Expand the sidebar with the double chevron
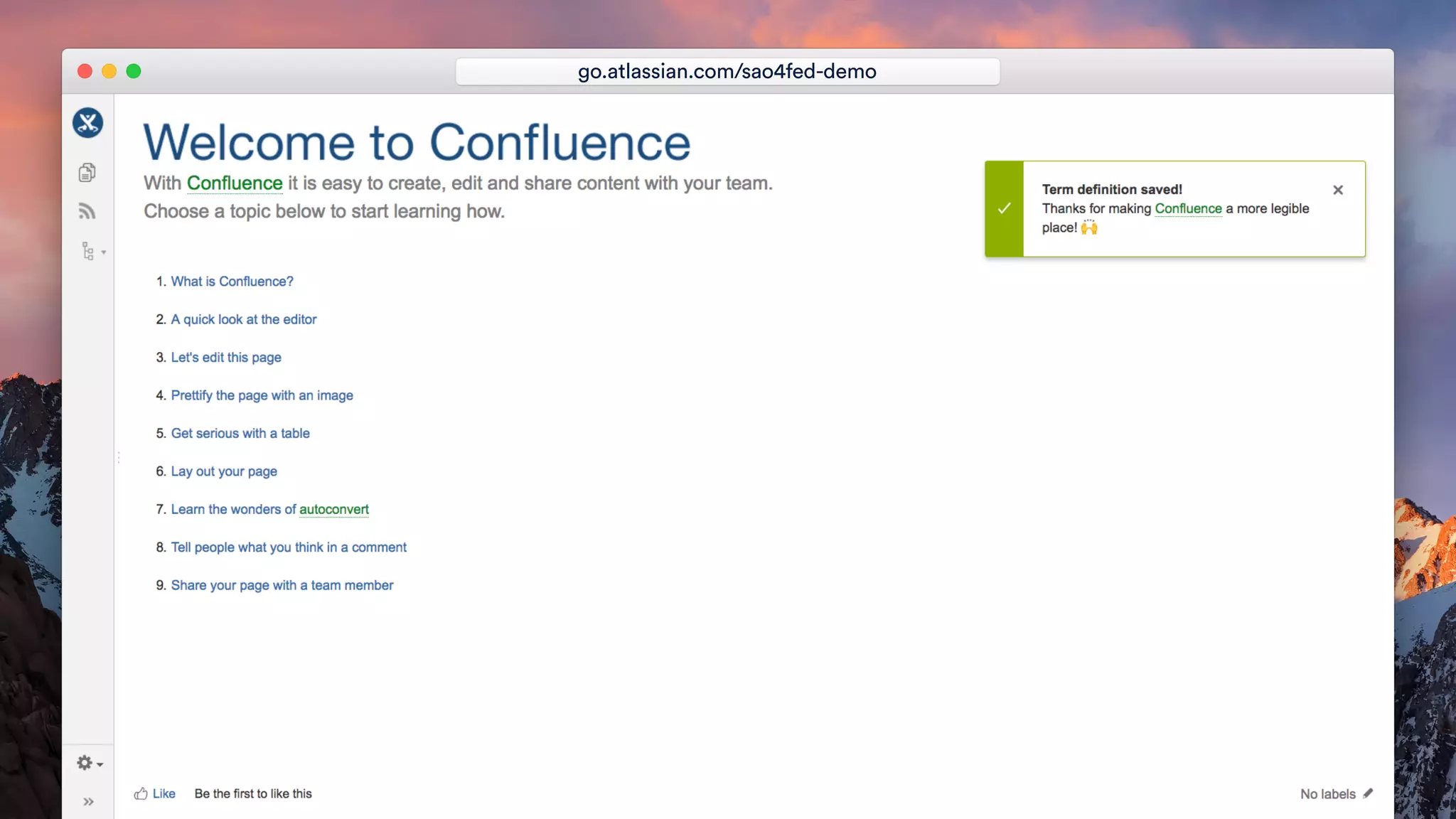The height and width of the screenshot is (819, 1456). pos(88,802)
